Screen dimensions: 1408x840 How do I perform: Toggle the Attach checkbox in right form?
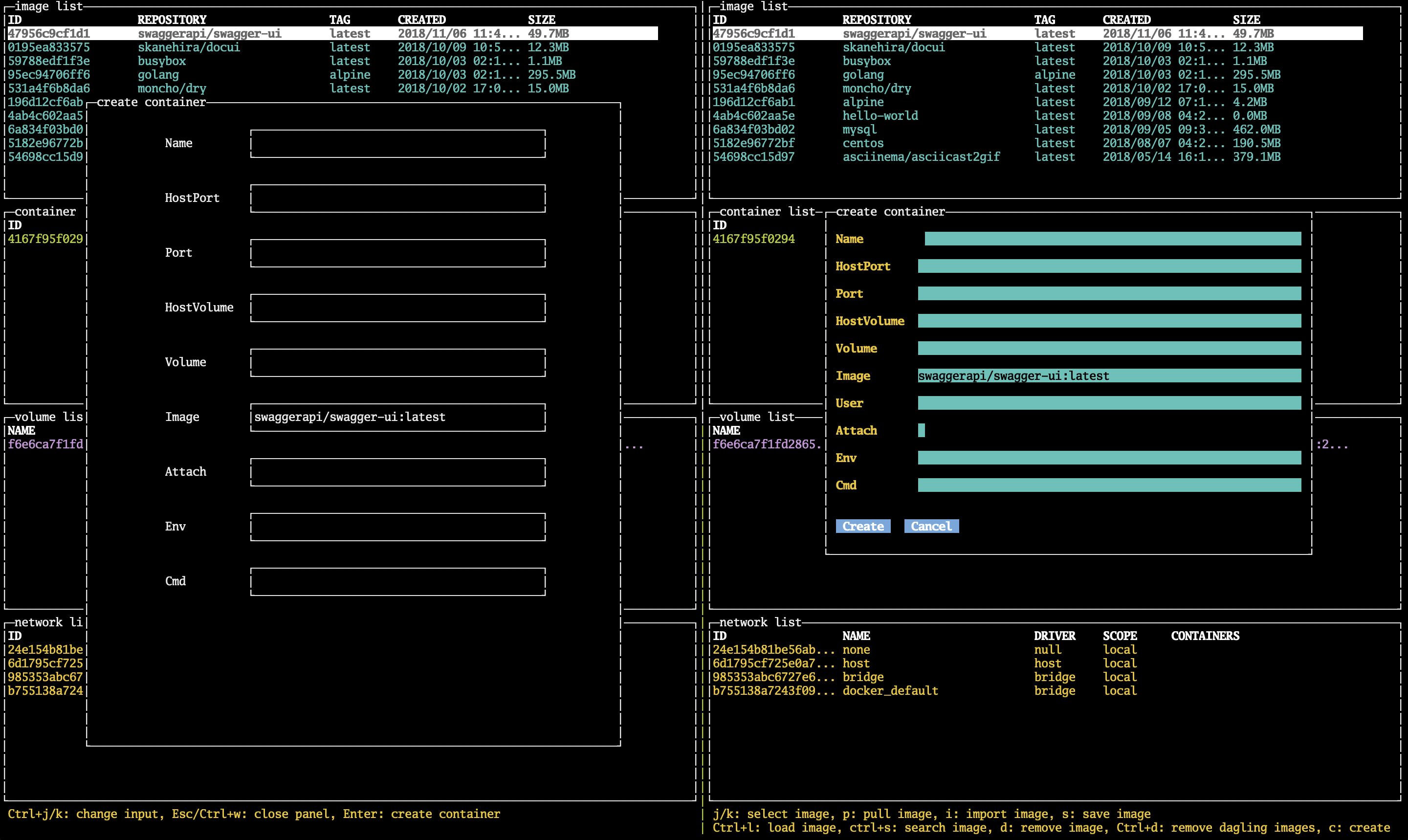pyautogui.click(x=922, y=430)
